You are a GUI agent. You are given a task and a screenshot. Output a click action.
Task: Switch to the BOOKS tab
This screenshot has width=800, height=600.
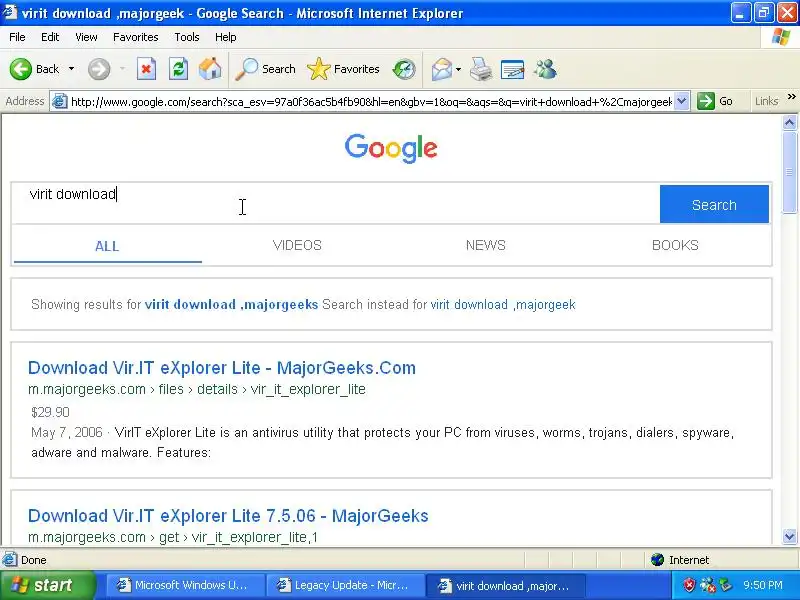point(675,245)
